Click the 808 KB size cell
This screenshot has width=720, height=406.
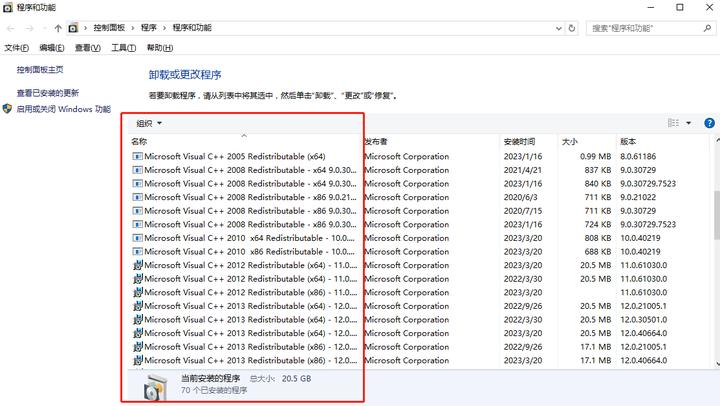point(597,238)
